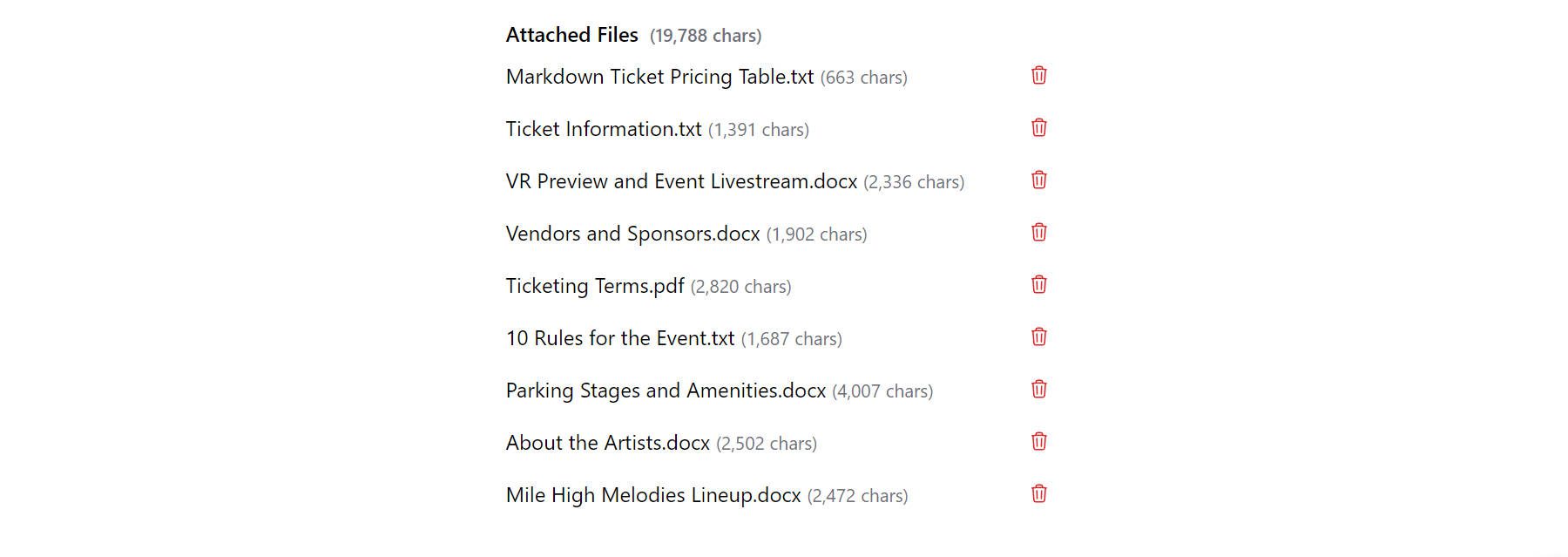The height and width of the screenshot is (557, 1568).
Task: Click the Ticketing Terms.pdf file name
Action: tap(594, 286)
